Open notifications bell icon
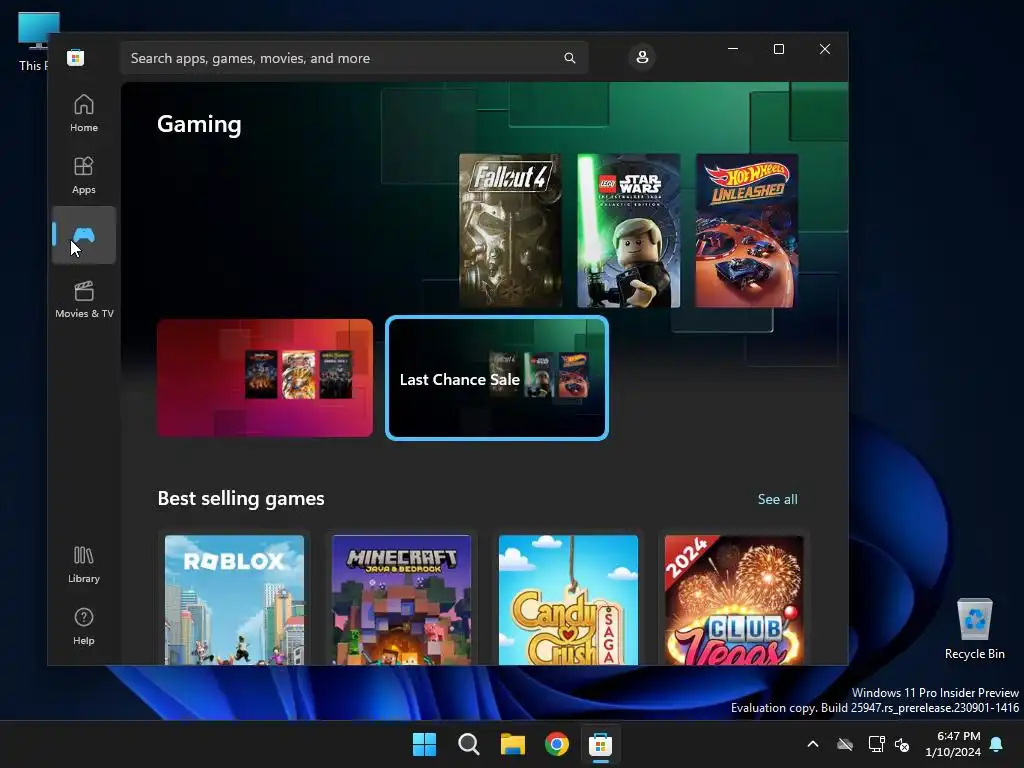 (x=997, y=744)
